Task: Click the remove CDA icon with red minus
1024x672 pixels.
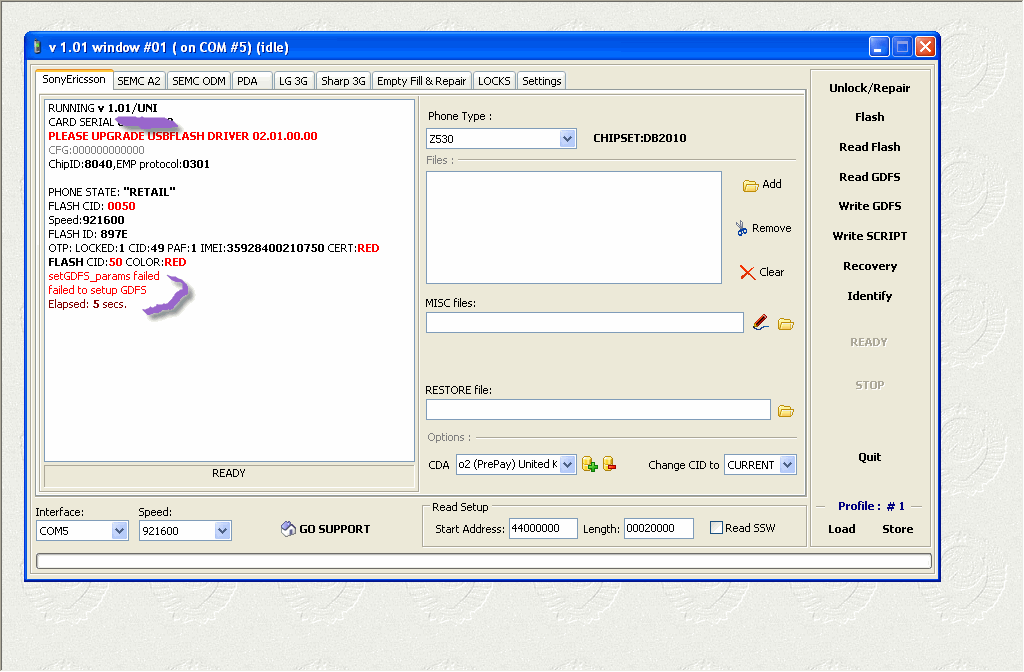Action: pyautogui.click(x=609, y=464)
